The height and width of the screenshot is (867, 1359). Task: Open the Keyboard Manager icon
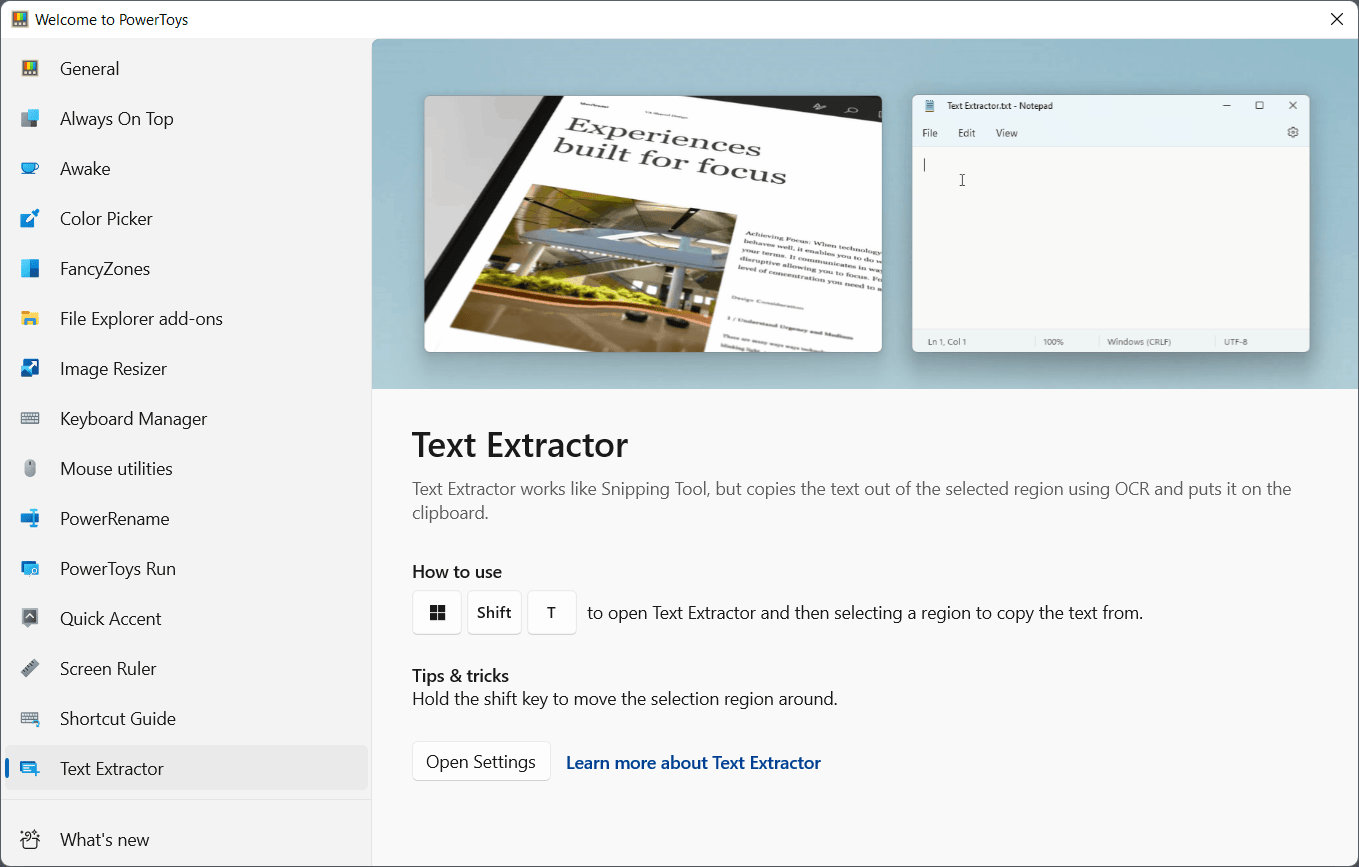tap(31, 418)
